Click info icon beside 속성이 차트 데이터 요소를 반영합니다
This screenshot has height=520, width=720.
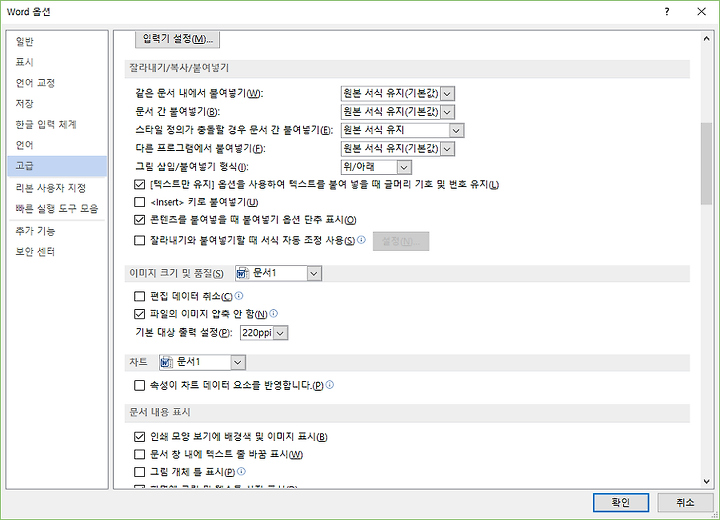point(330,384)
